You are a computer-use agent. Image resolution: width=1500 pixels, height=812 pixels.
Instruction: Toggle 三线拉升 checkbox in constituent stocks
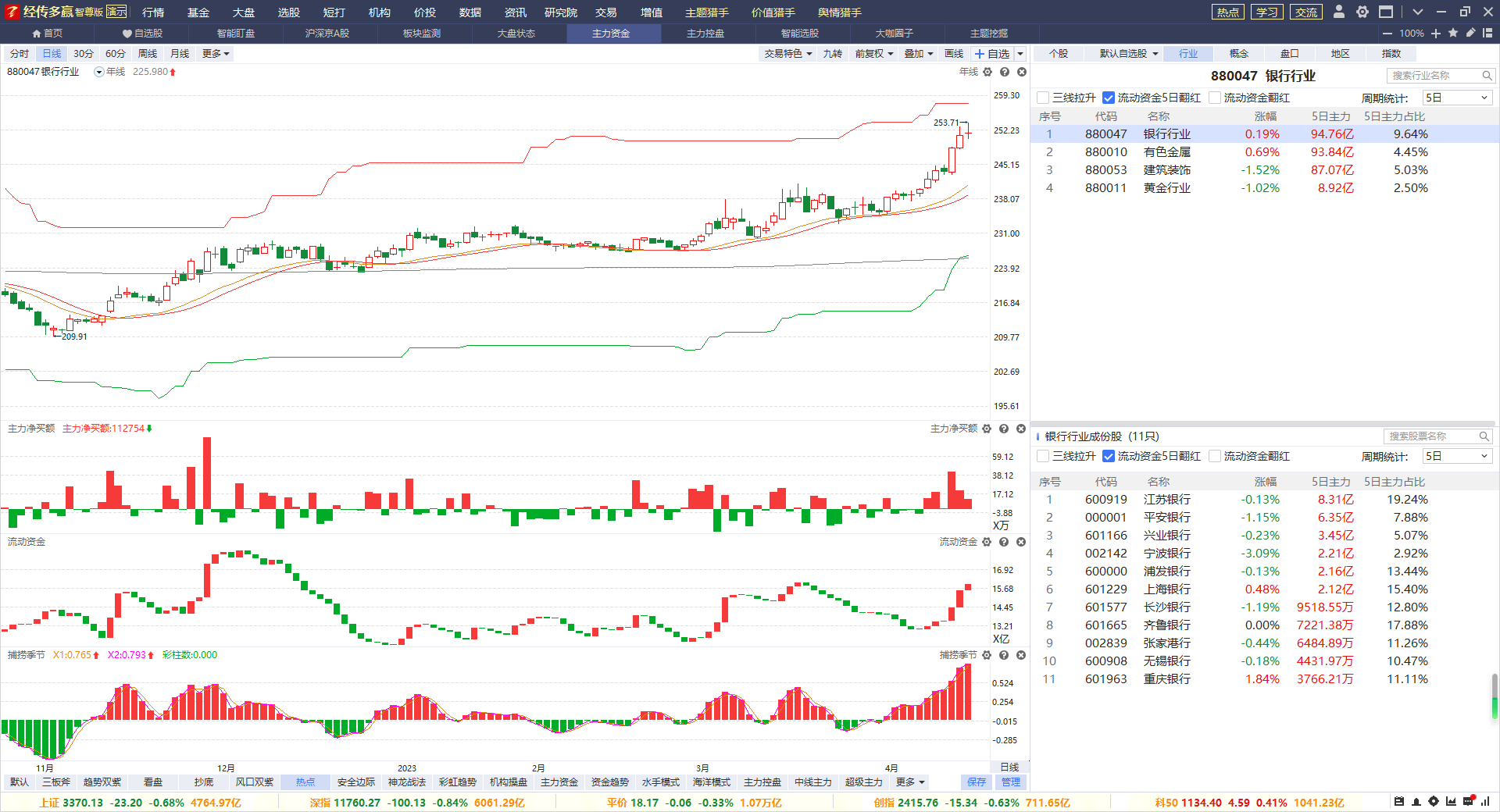click(x=1043, y=456)
